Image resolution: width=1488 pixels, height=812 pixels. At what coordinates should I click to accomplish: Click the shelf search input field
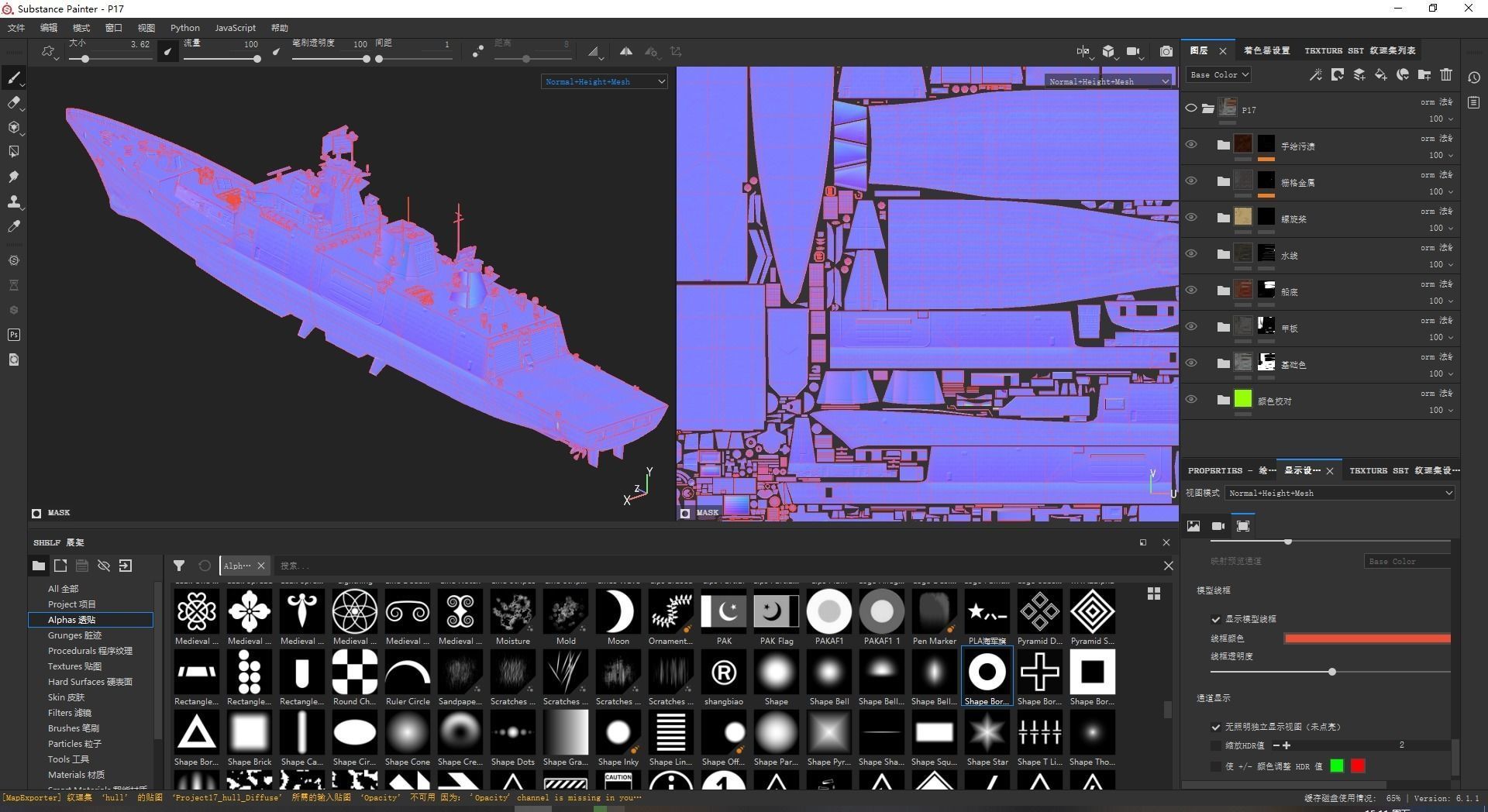tap(717, 566)
